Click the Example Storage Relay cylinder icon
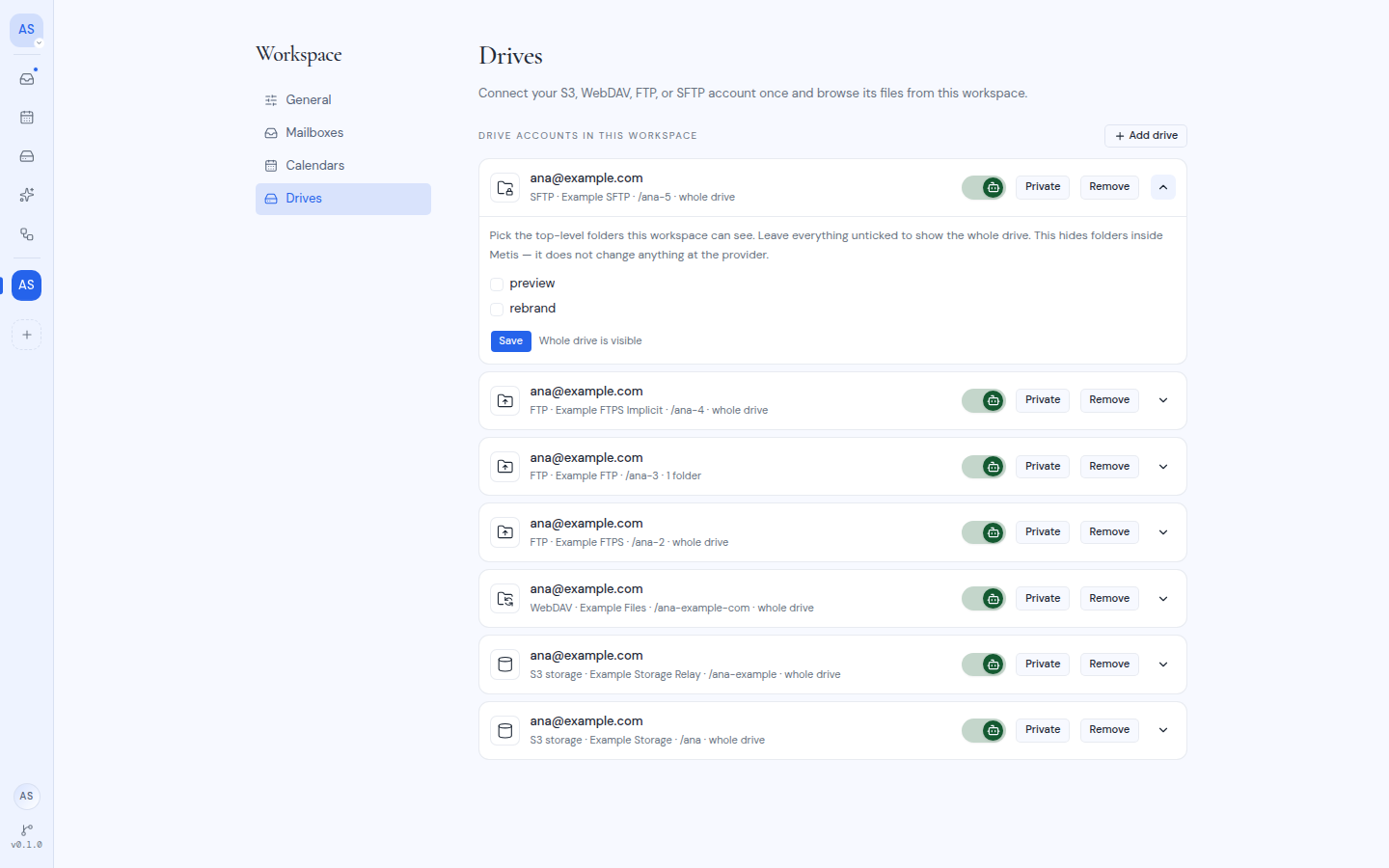 [505, 665]
